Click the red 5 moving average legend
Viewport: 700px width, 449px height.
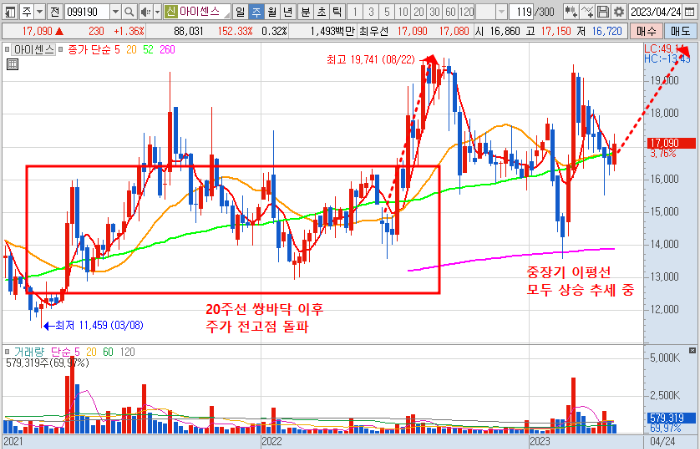click(x=117, y=50)
